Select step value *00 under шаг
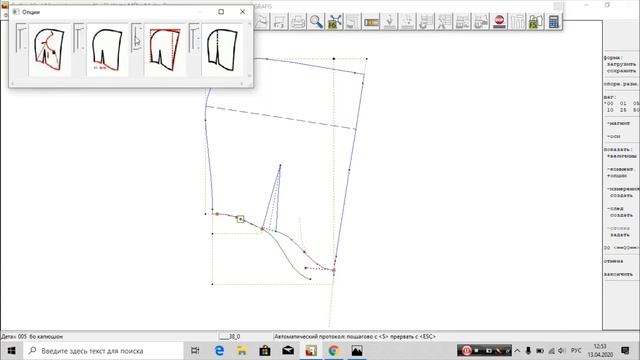This screenshot has height=360, width=640. coord(609,104)
